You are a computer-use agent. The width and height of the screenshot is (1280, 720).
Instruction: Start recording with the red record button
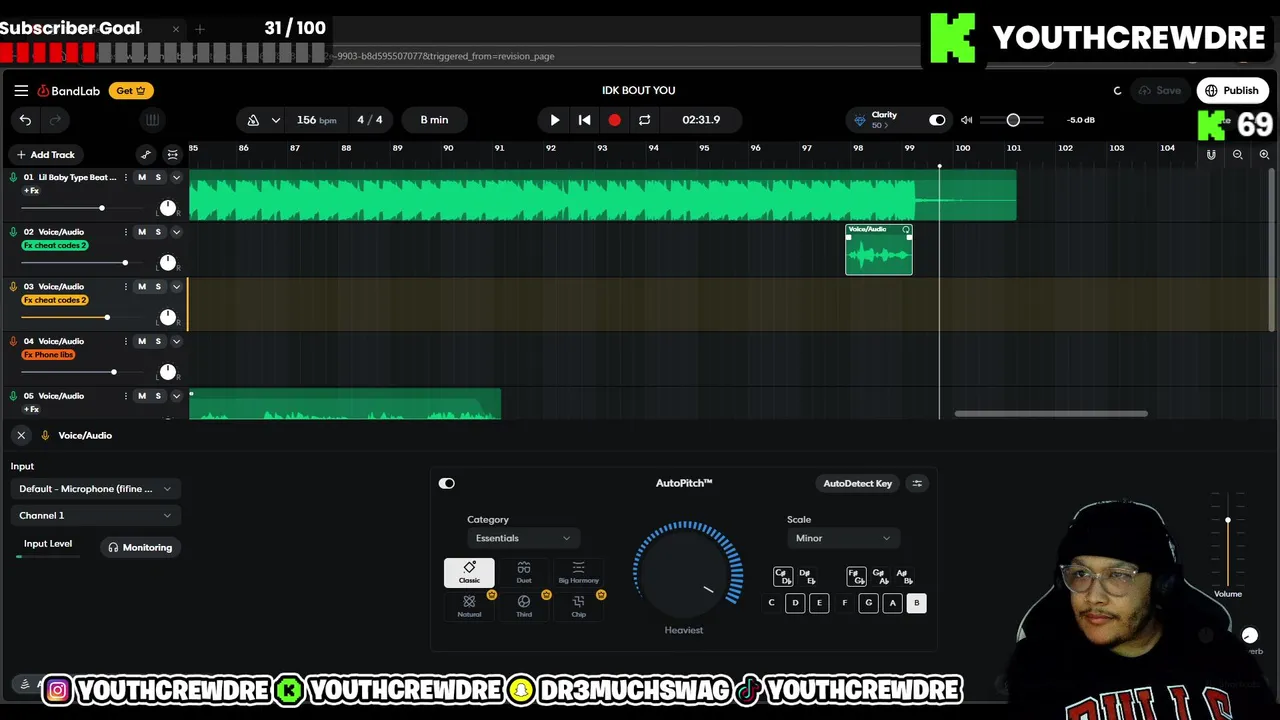coord(614,120)
